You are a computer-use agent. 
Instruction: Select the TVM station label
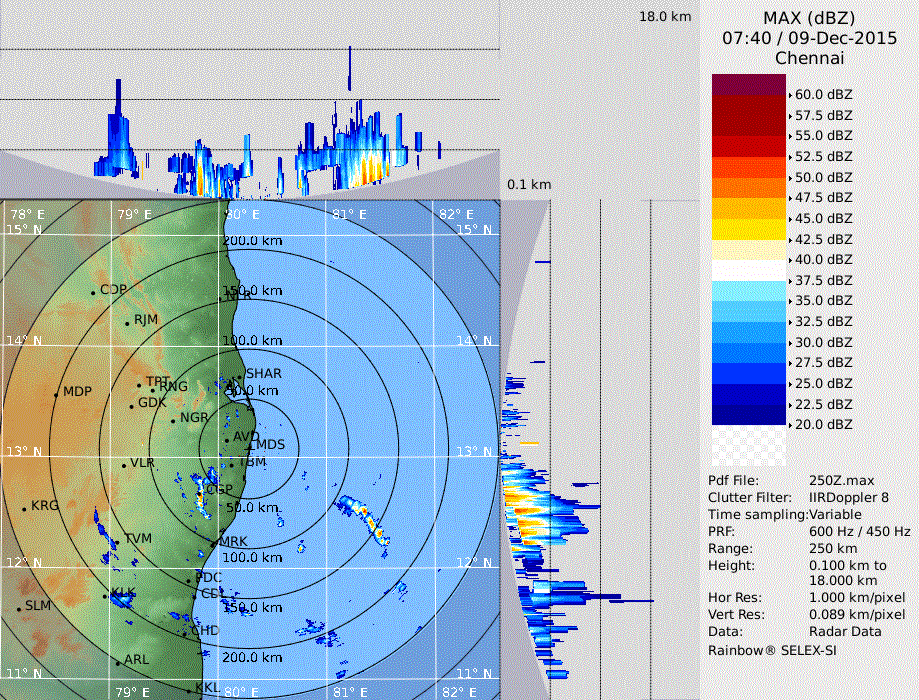(138, 538)
